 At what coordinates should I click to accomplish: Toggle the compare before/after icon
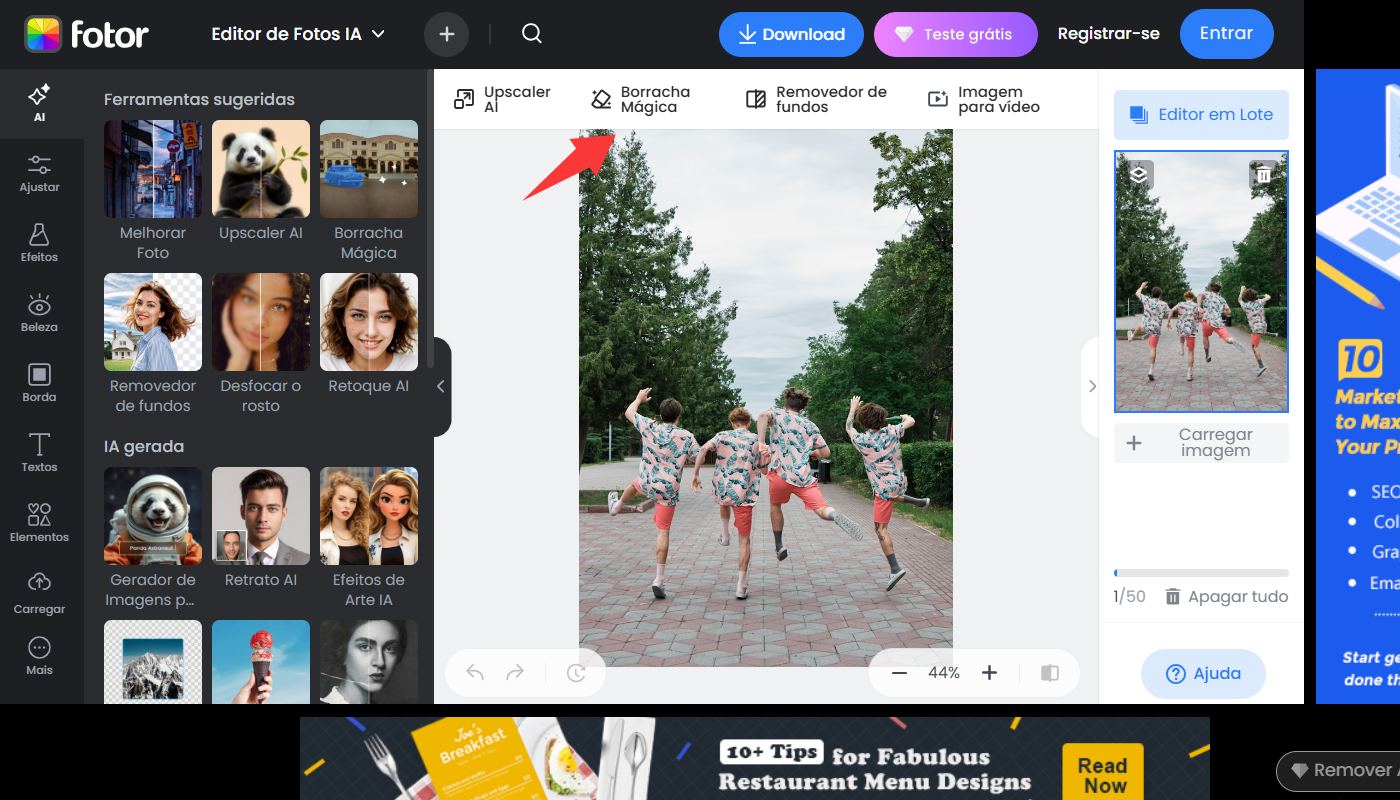pyautogui.click(x=1049, y=673)
